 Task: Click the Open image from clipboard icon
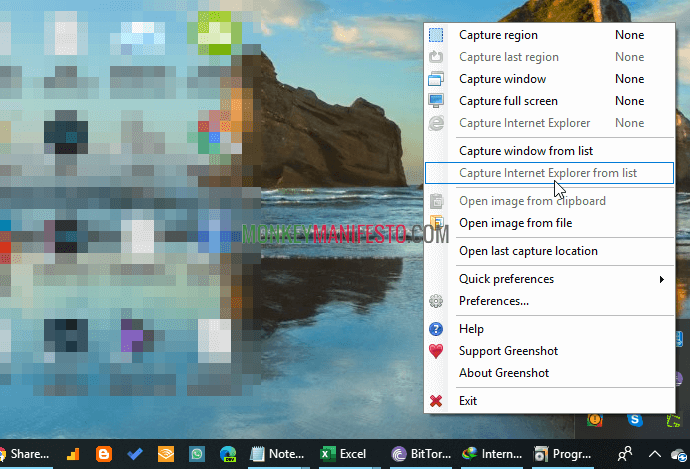coord(436,201)
